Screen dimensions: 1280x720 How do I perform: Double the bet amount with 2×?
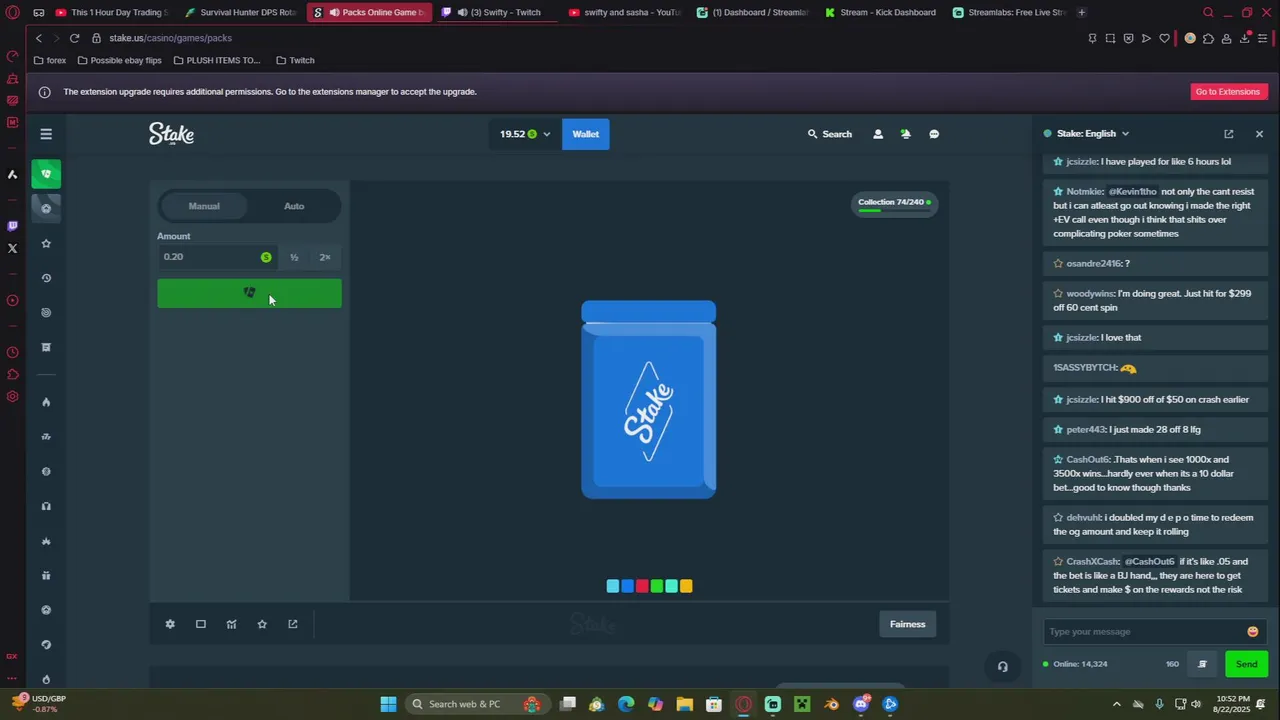point(325,257)
